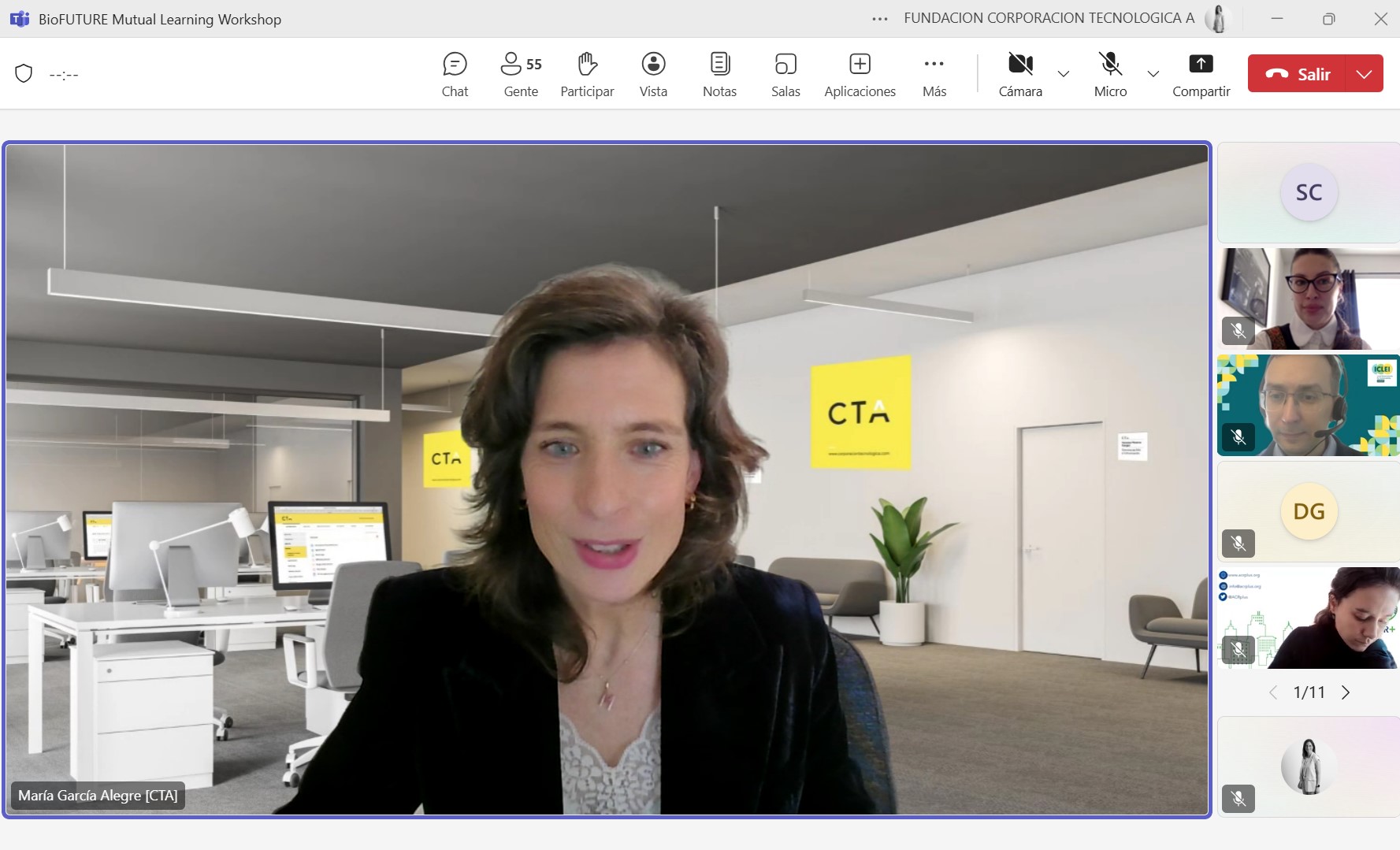The width and height of the screenshot is (1400, 850).
Task: Open the Chat panel
Action: pyautogui.click(x=455, y=75)
